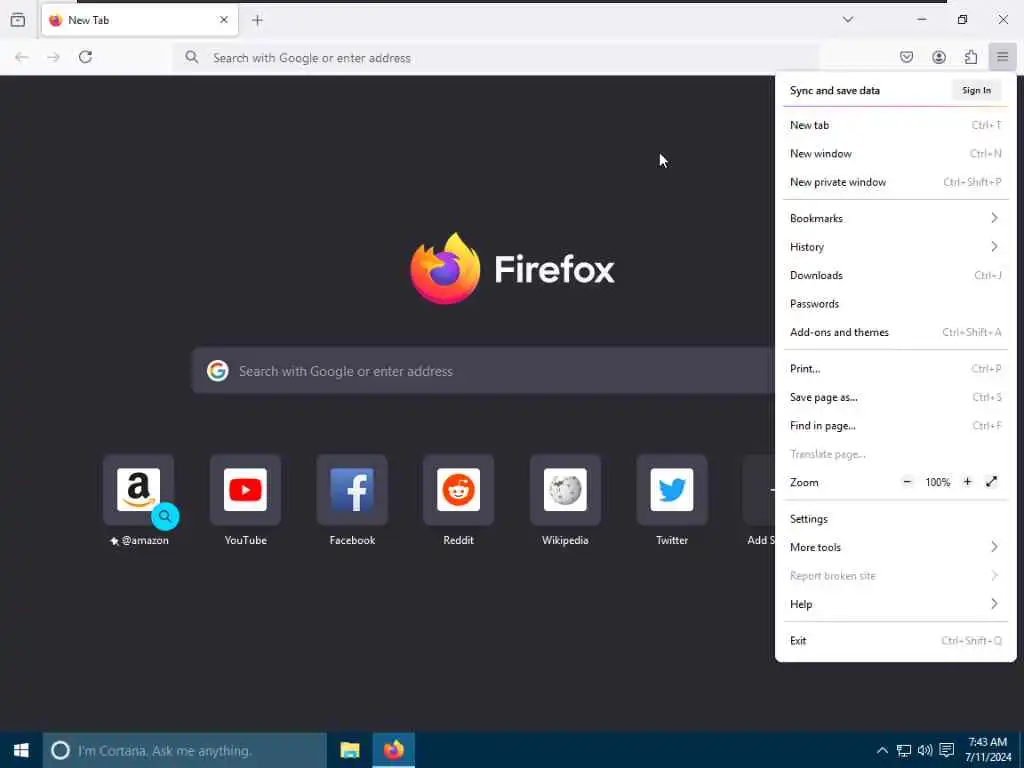
Task: Click the Firefox account avatar icon
Action: [x=939, y=57]
